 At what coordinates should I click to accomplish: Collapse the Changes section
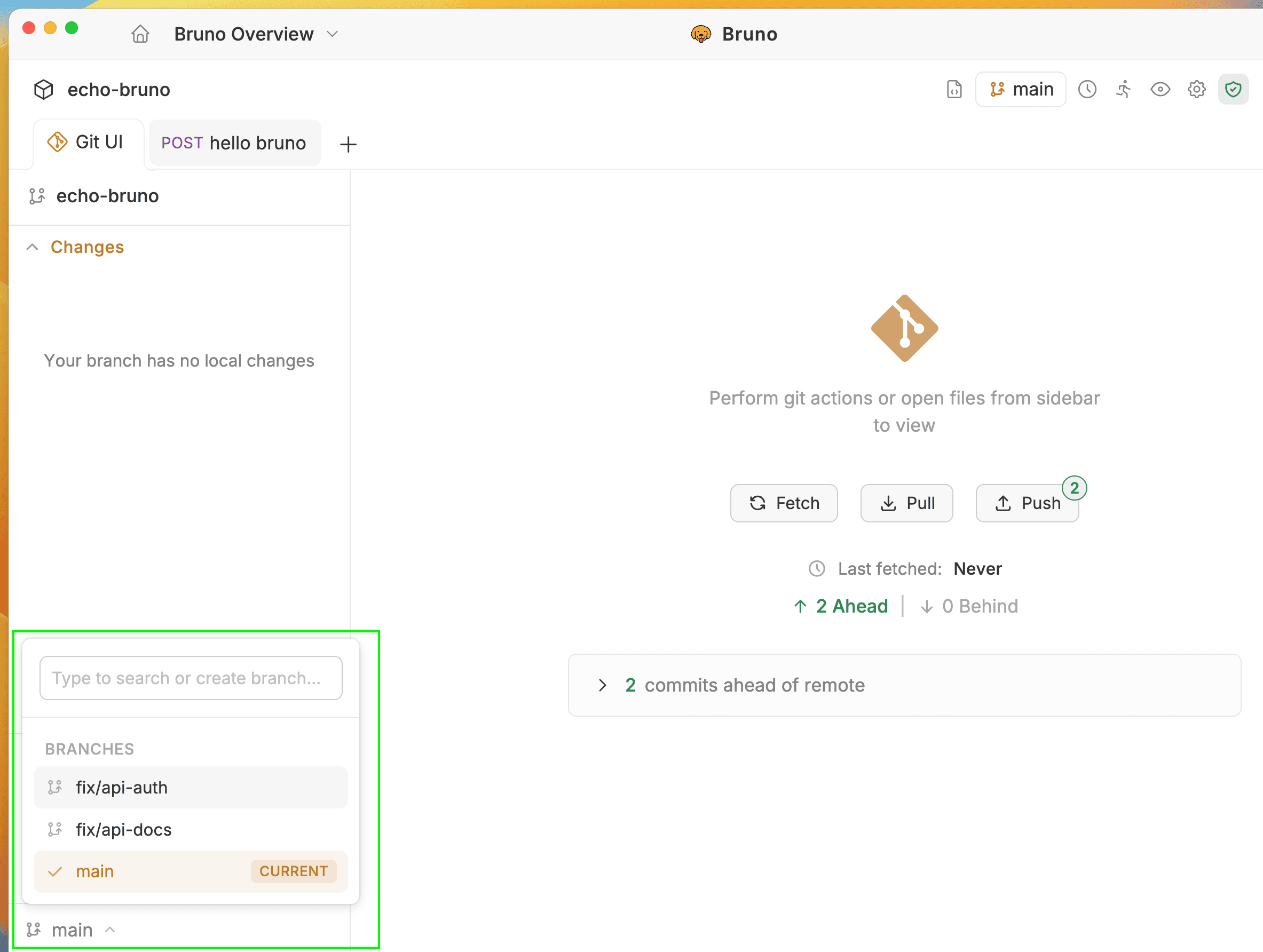point(32,247)
